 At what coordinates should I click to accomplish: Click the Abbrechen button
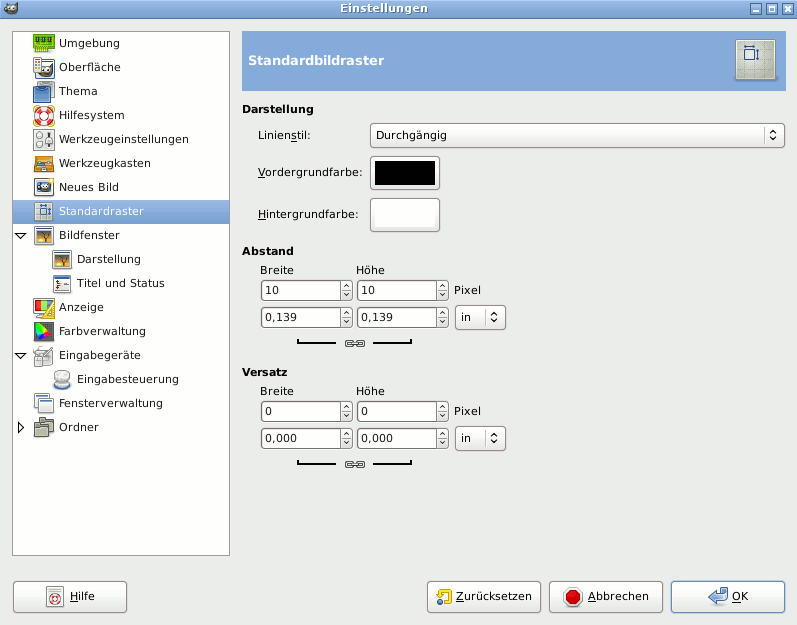tap(605, 597)
